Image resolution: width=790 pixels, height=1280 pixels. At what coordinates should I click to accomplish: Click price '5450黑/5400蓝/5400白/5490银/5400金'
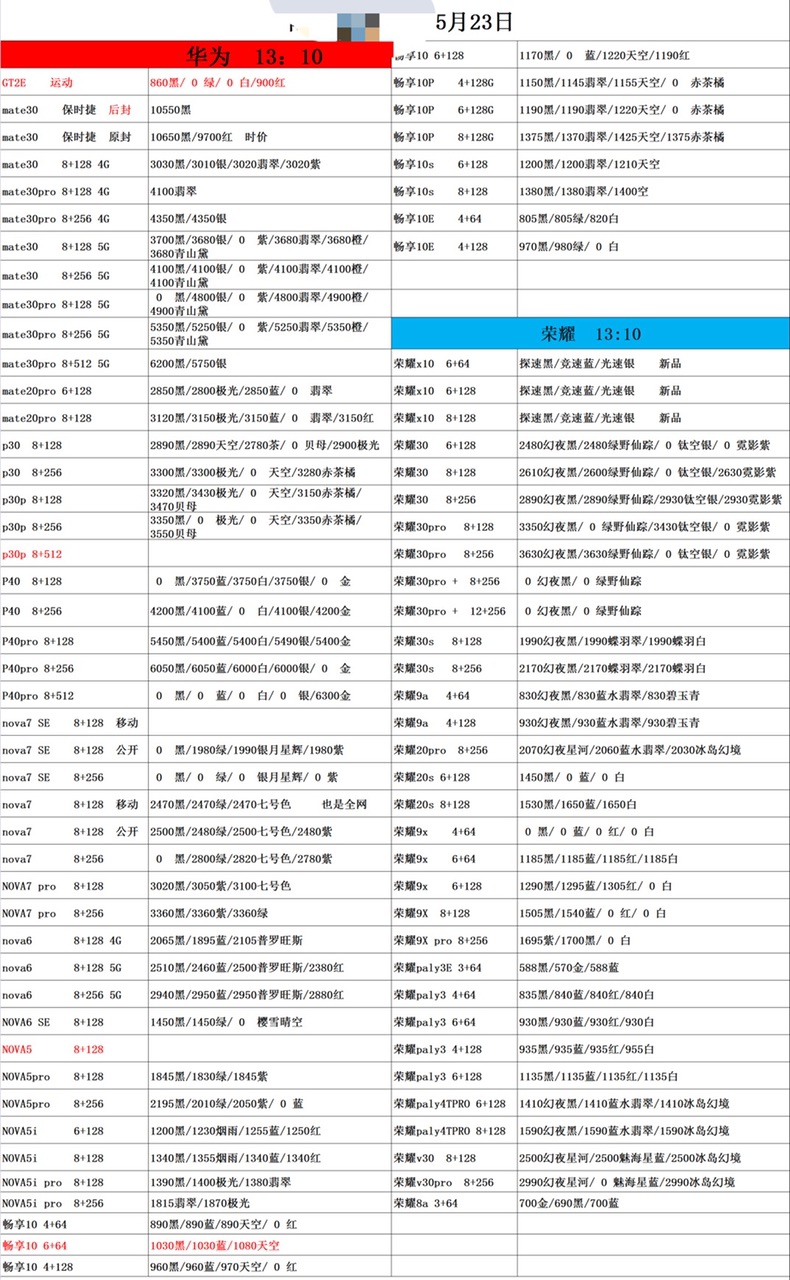(269, 641)
